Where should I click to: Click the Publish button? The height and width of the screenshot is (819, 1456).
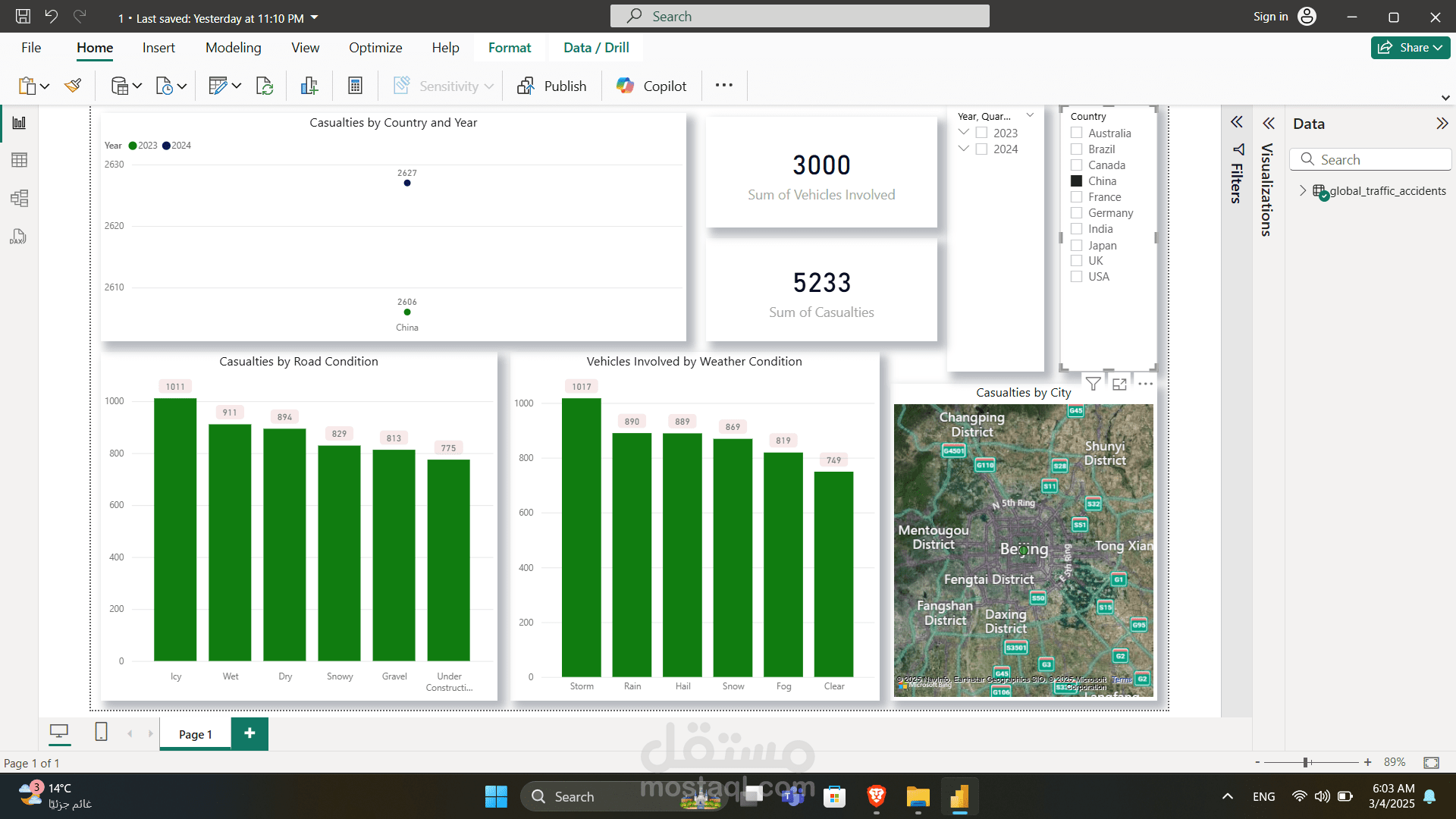551,86
